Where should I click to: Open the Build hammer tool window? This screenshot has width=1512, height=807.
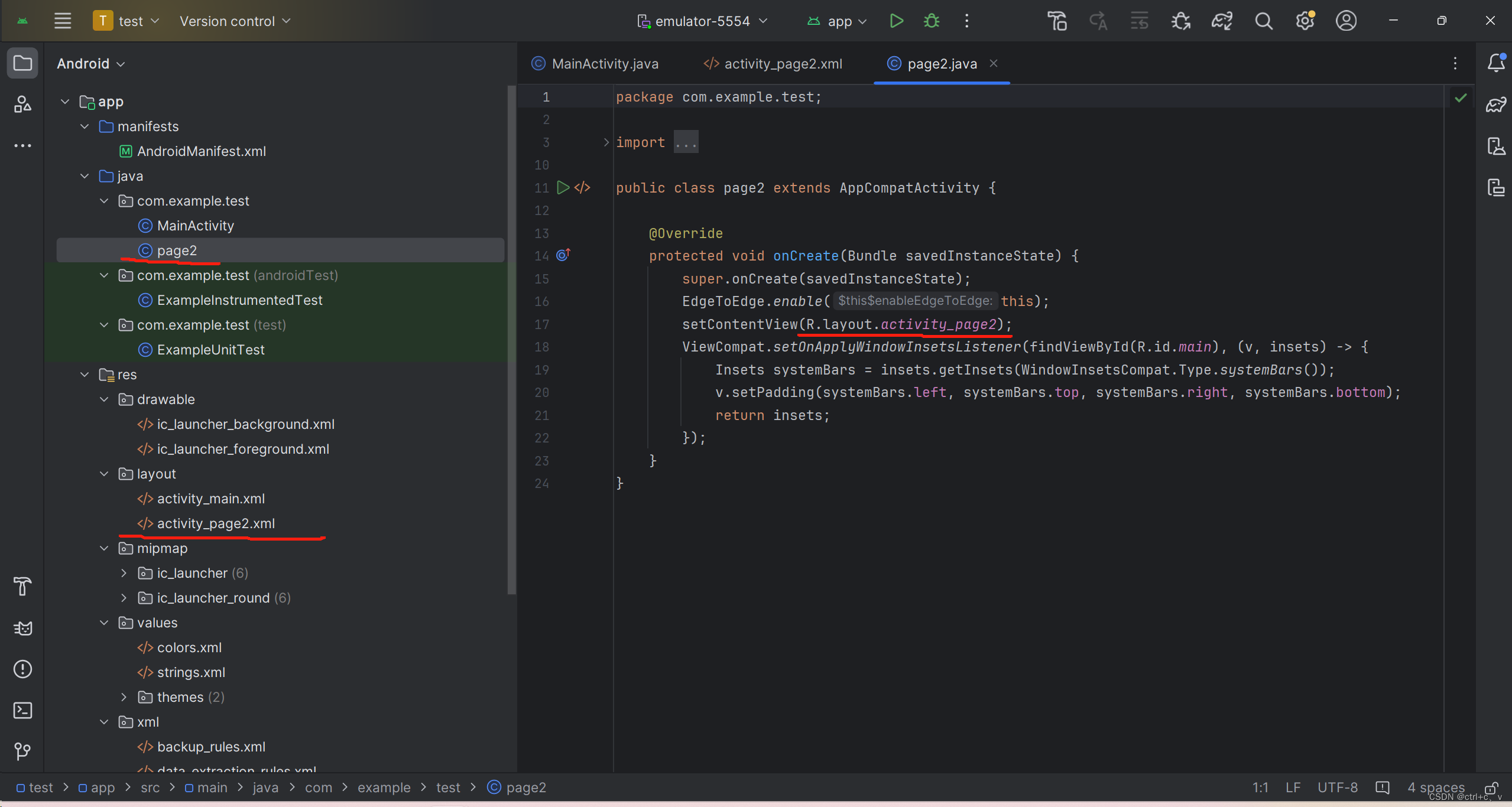click(x=22, y=586)
